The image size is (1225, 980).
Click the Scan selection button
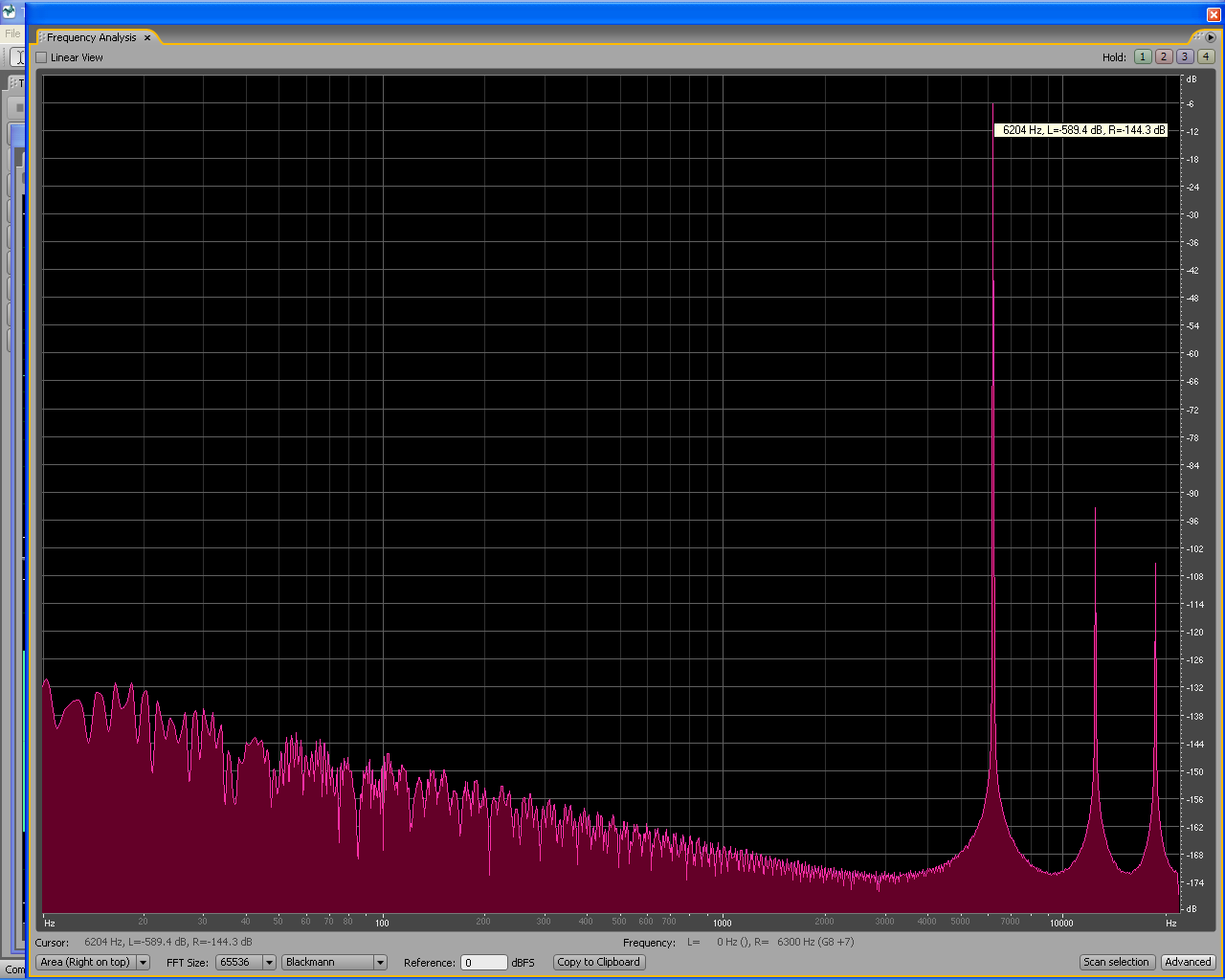click(x=1116, y=962)
